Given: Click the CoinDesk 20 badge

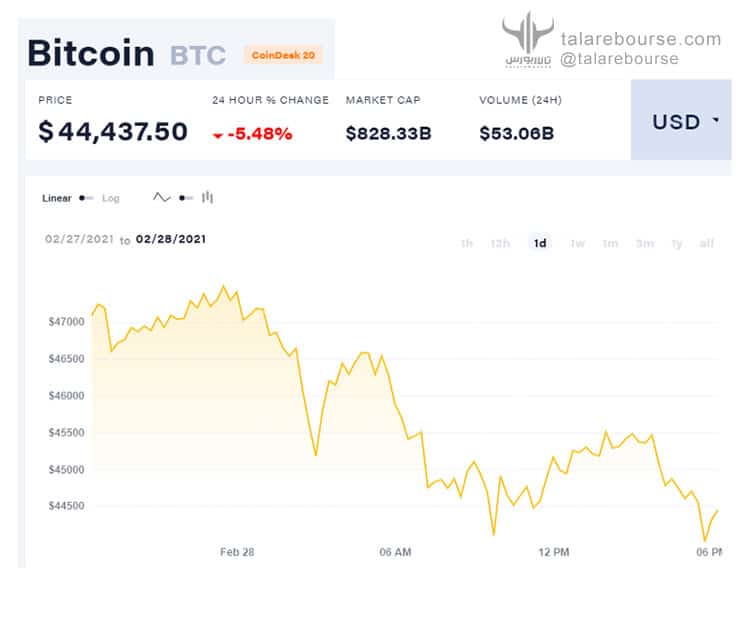Looking at the screenshot, I should click(283, 55).
